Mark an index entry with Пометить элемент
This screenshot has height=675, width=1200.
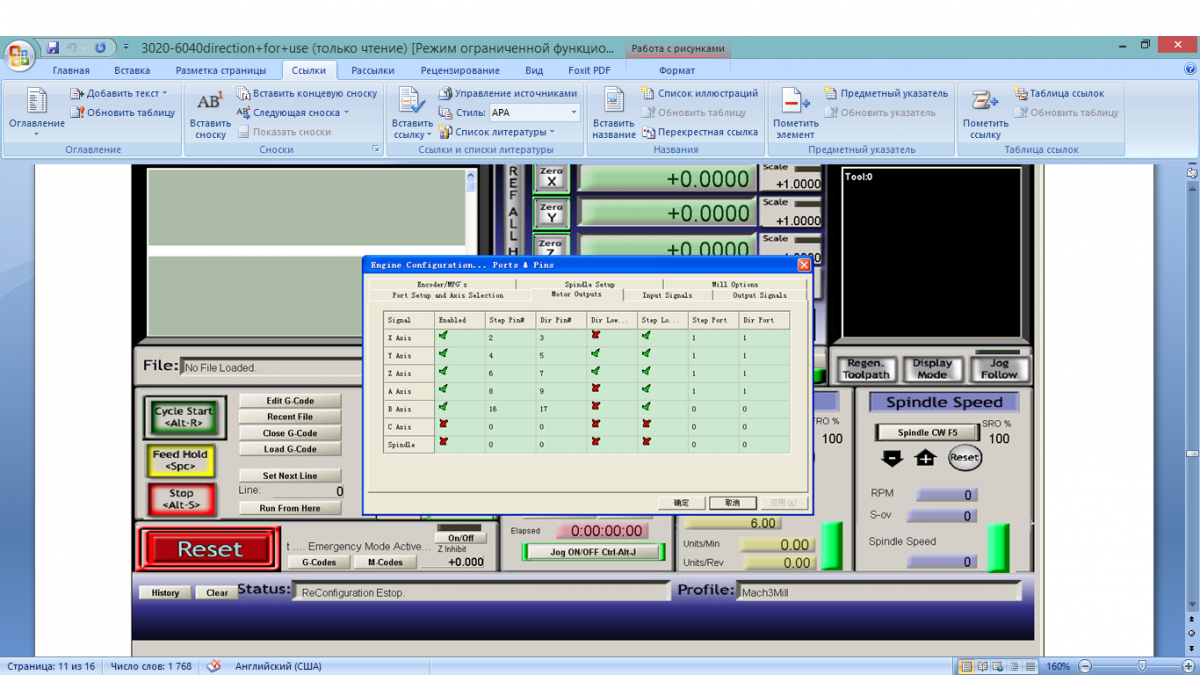(795, 114)
